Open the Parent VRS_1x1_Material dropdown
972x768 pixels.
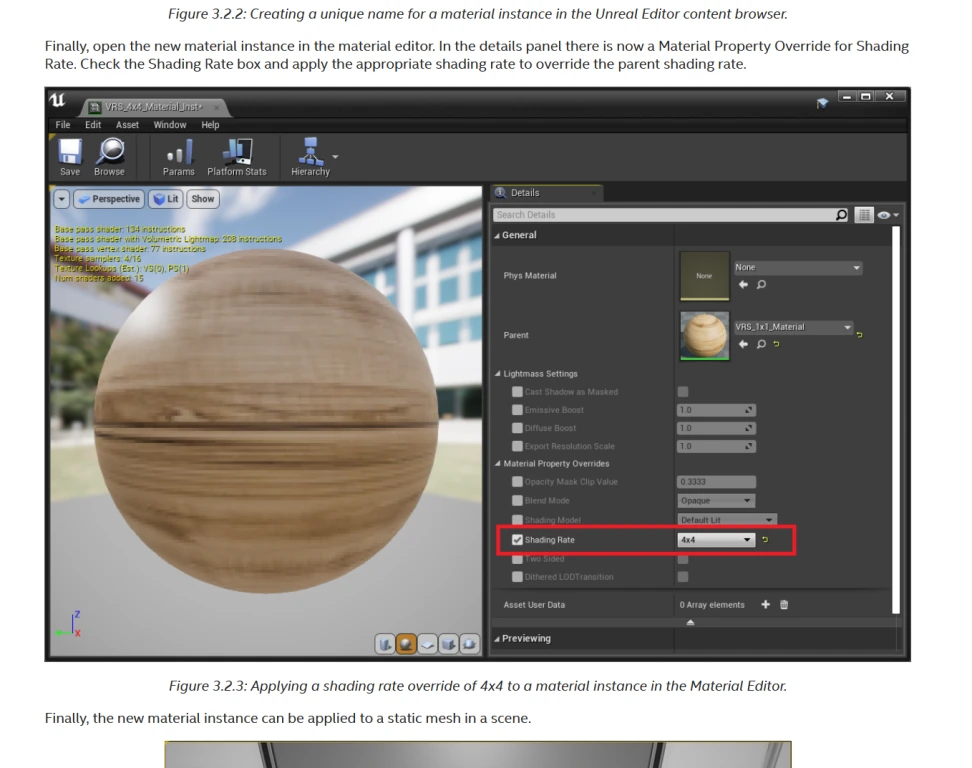(x=793, y=328)
